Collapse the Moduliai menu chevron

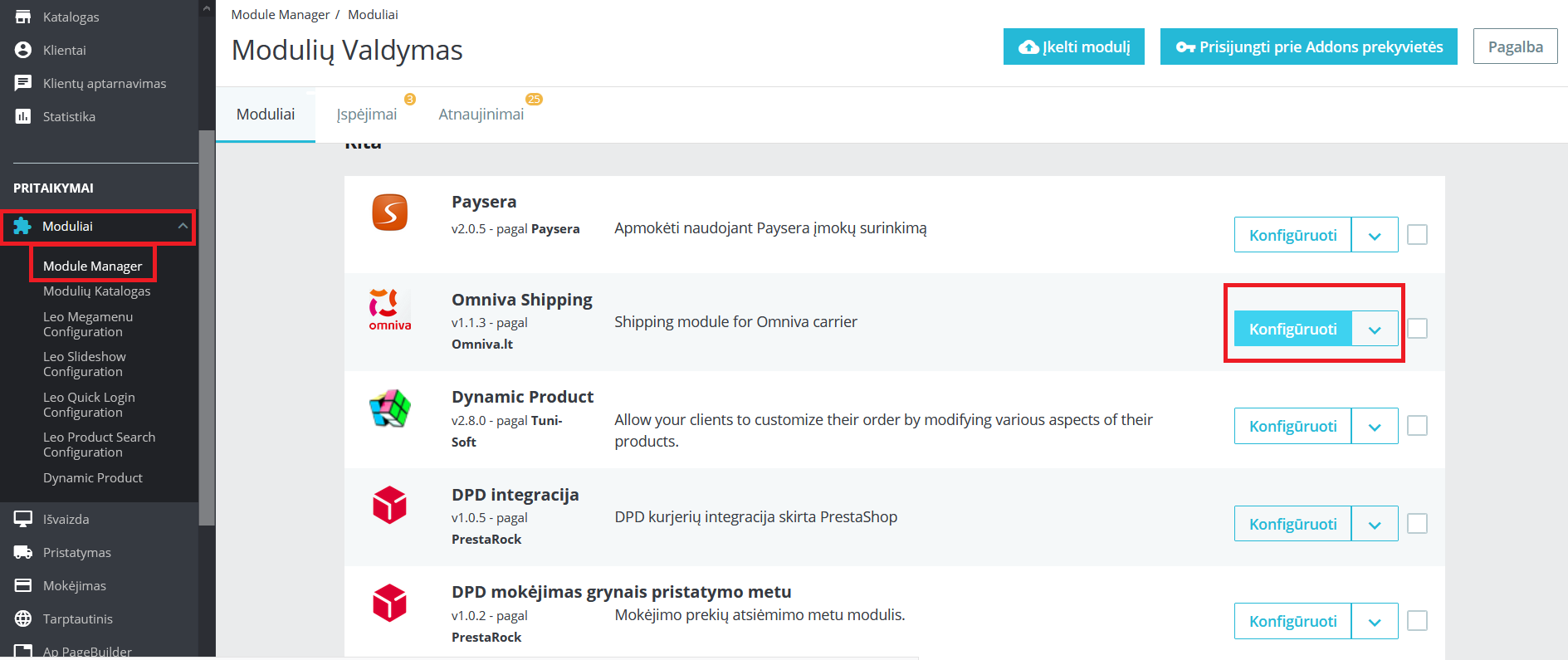[183, 226]
